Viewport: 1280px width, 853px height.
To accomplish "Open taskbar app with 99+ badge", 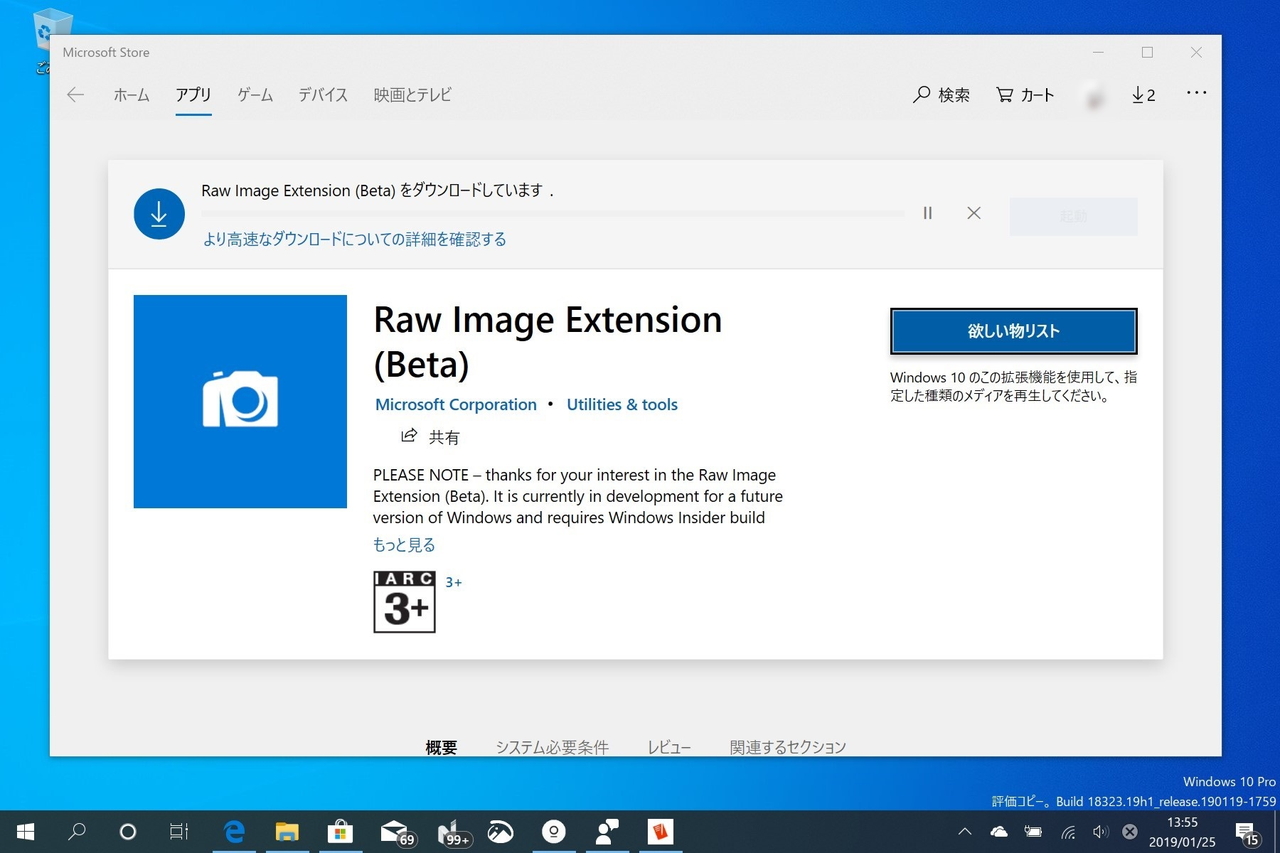I will [453, 832].
